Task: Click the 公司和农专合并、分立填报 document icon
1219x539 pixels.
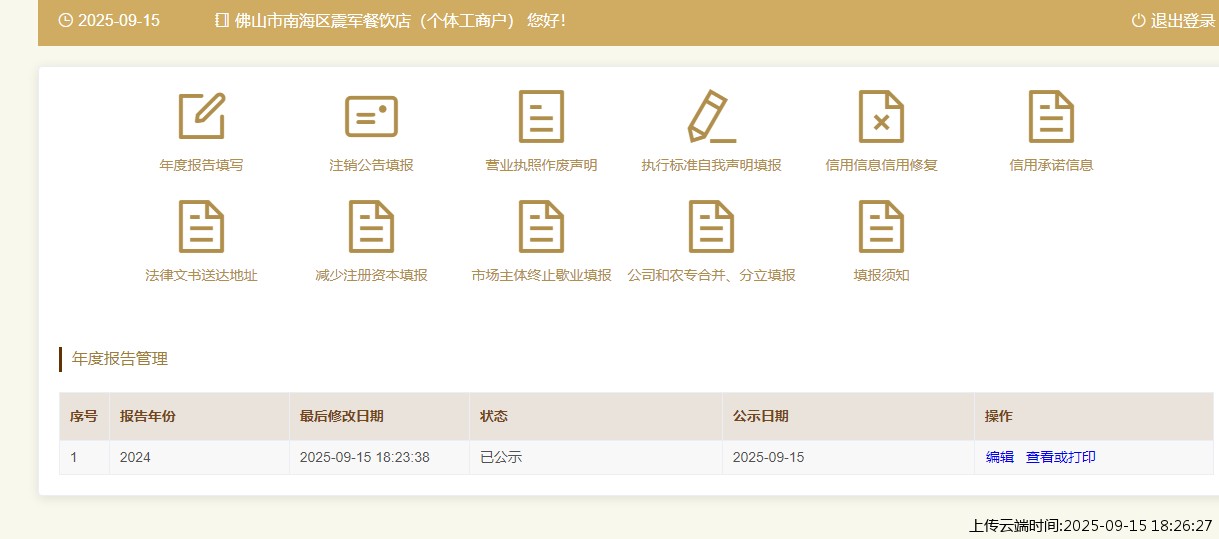Action: 711,226
